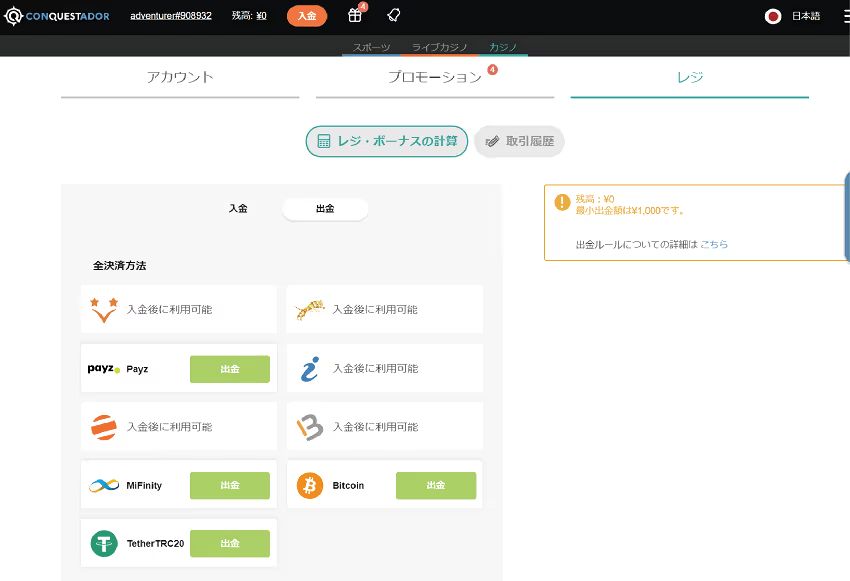Image resolution: width=850 pixels, height=581 pixels.
Task: Select the 出金 withdrawal toggle
Action: coord(325,209)
